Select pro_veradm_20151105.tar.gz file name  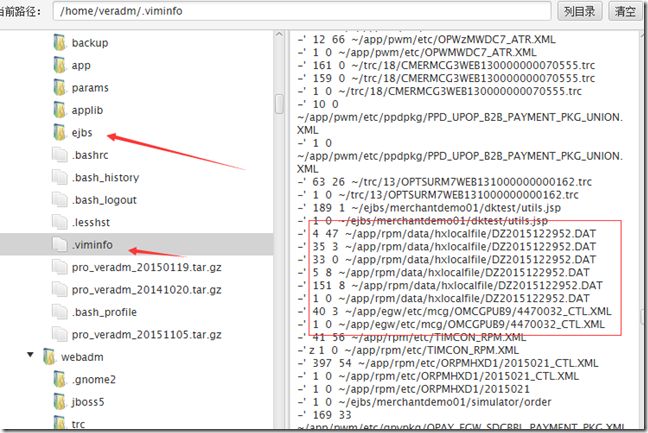click(146, 334)
